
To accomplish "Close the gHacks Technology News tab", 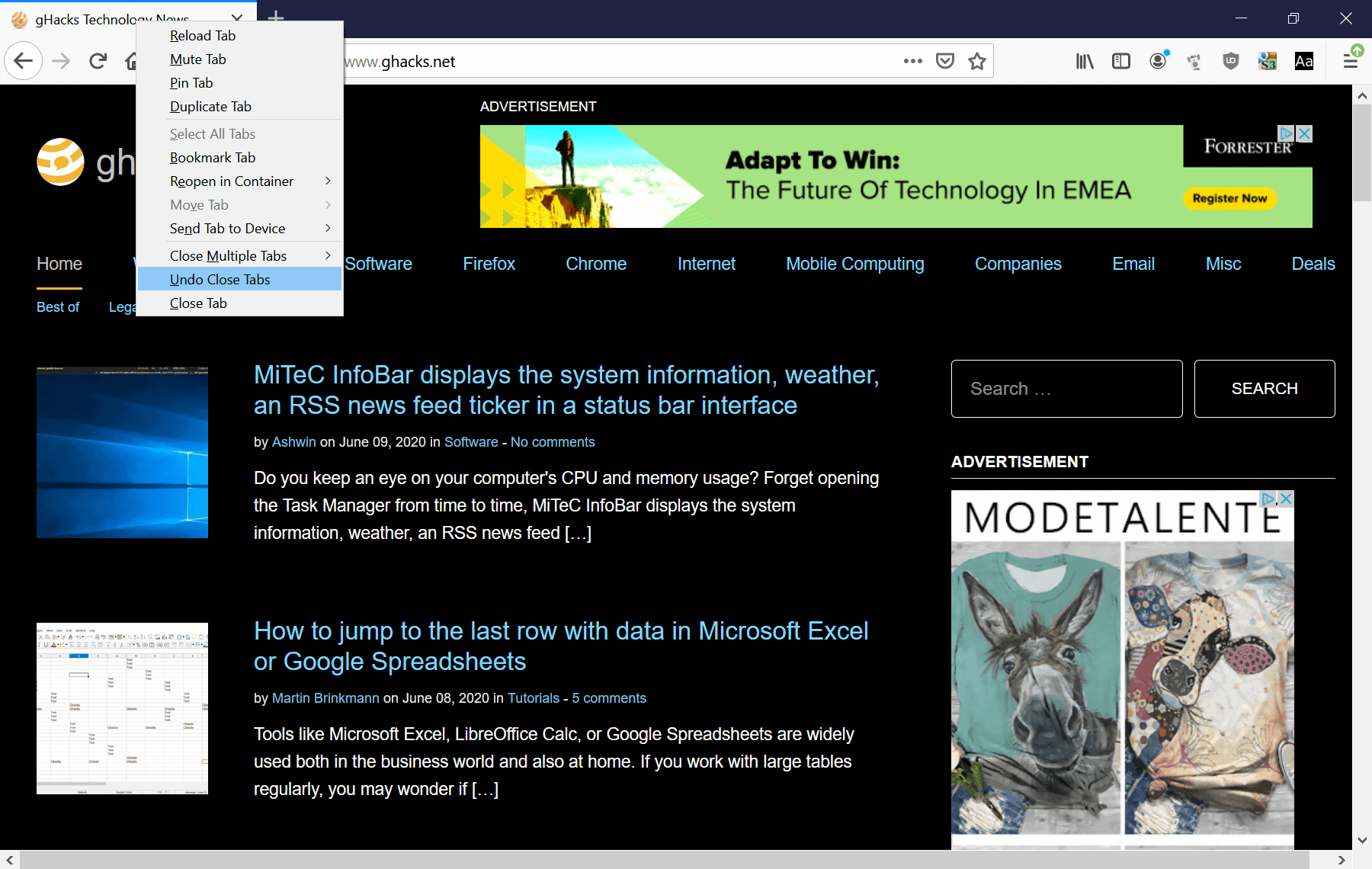I will [x=237, y=18].
